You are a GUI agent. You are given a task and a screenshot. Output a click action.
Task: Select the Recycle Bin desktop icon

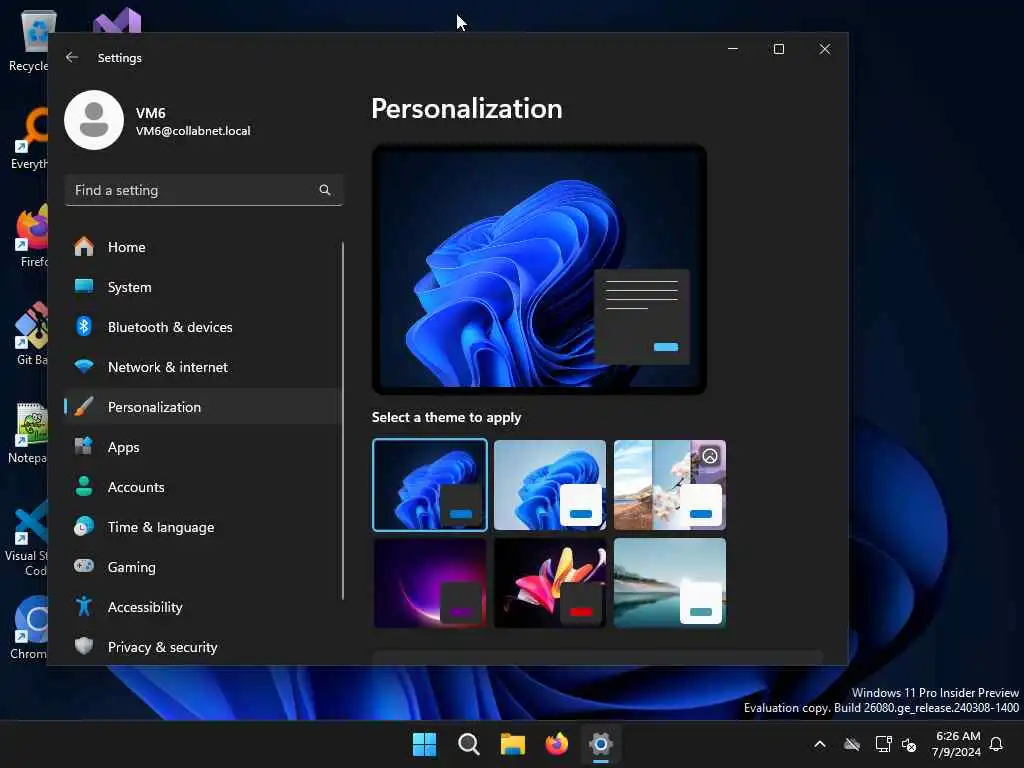point(29,40)
